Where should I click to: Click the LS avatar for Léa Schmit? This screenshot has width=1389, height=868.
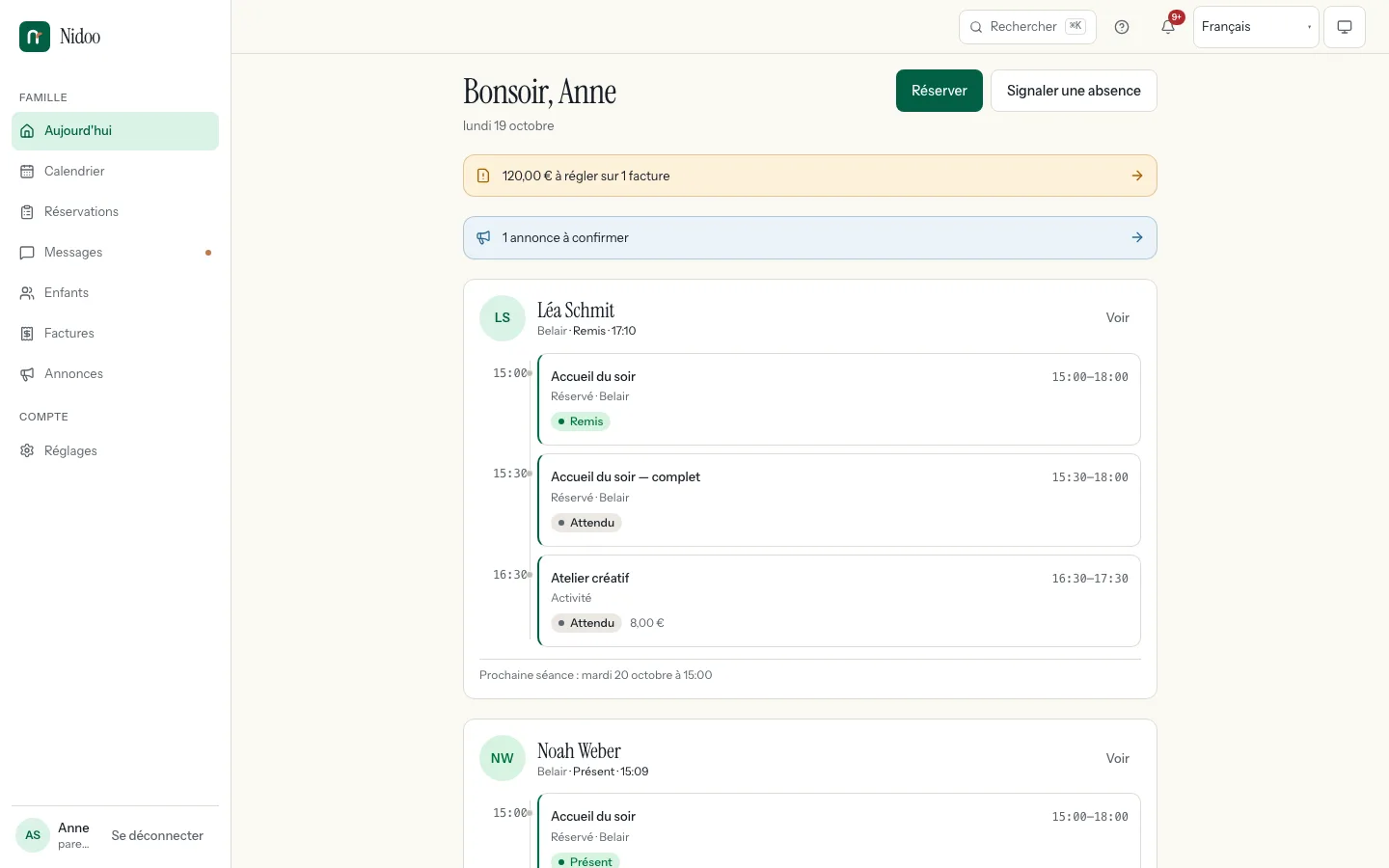point(503,318)
